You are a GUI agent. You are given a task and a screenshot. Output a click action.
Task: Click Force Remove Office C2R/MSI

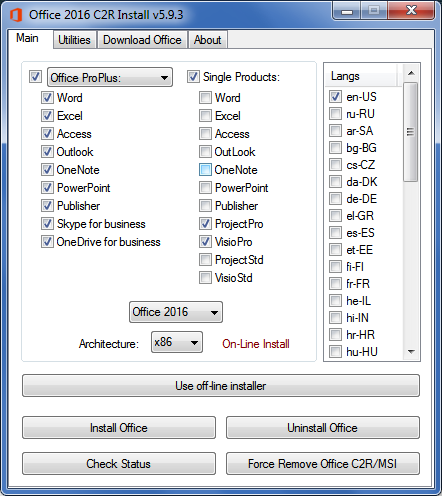(x=323, y=464)
